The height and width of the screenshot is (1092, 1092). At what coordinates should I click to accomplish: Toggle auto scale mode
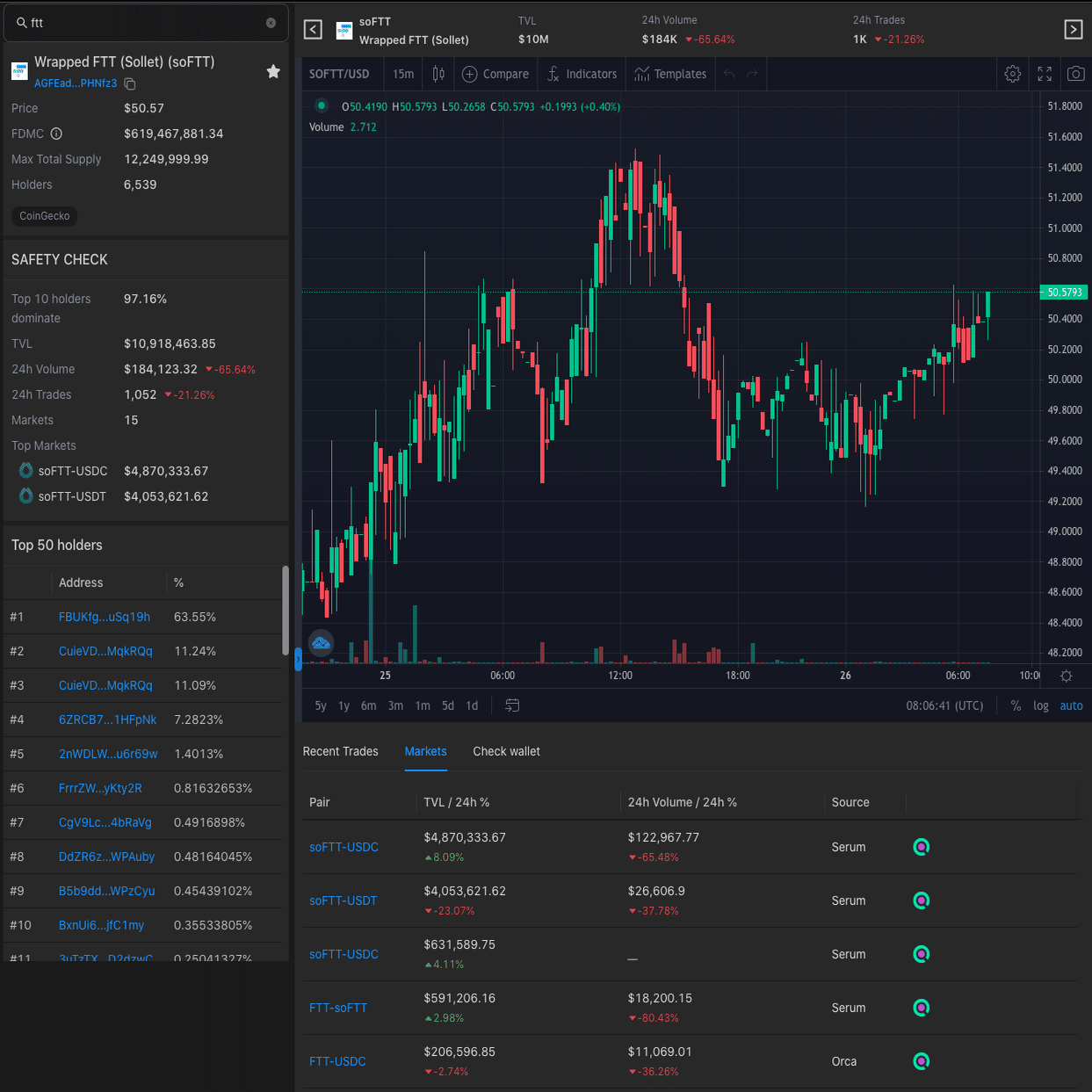point(1071,706)
